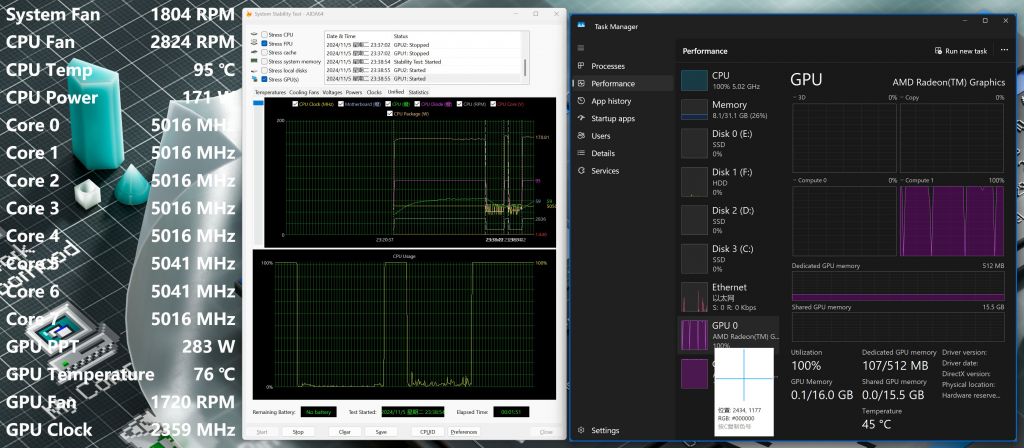The width and height of the screenshot is (1024, 448).
Task: Open the Users page icon
Action: (582, 136)
